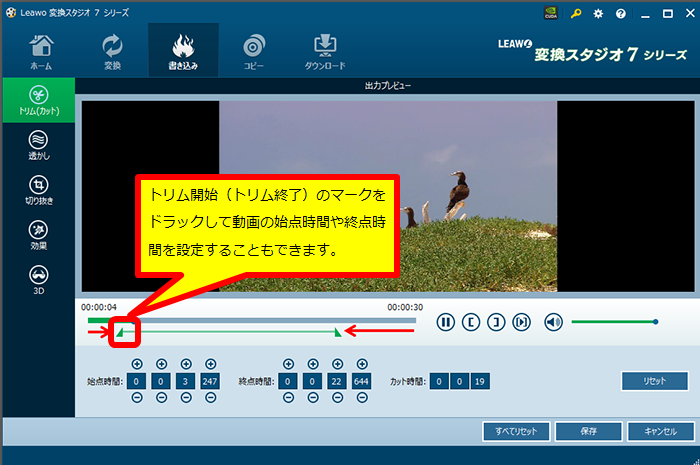Click the green trim end marker
The image size is (700, 465).
338,332
